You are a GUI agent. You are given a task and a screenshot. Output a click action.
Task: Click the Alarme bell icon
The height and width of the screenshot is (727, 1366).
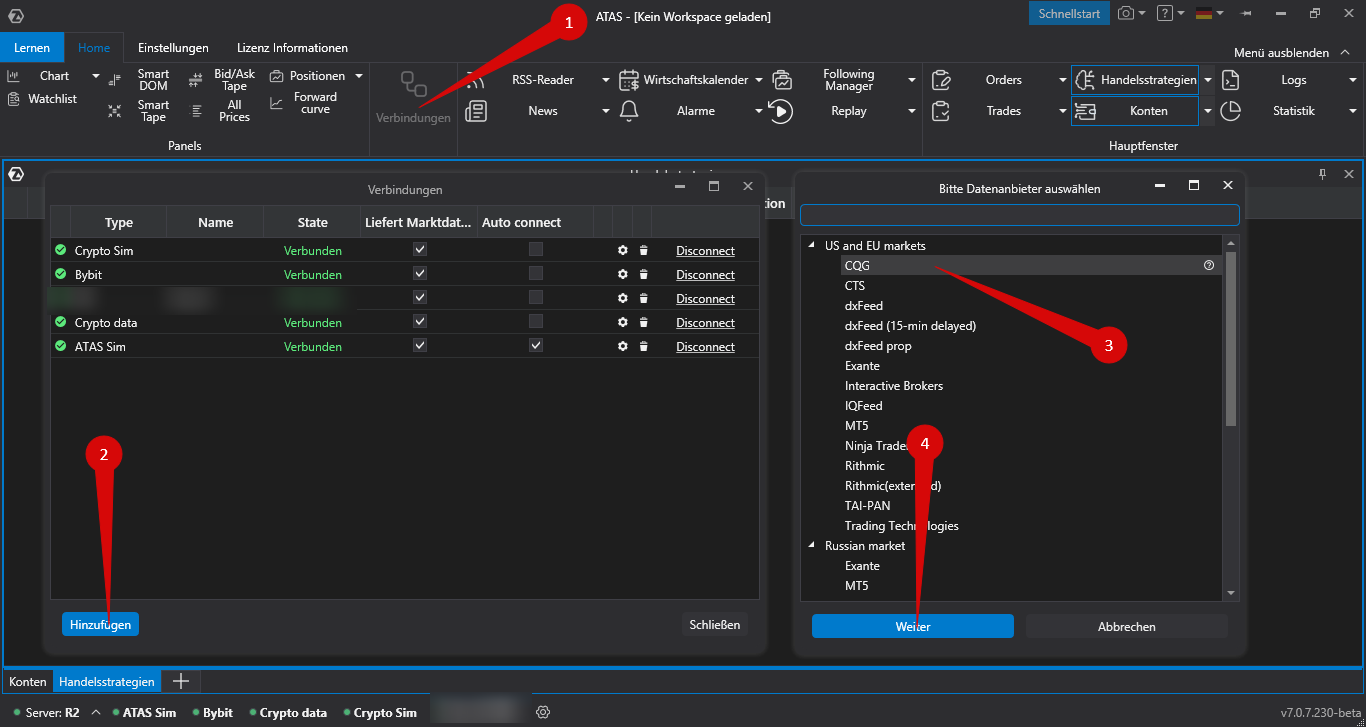click(x=629, y=111)
